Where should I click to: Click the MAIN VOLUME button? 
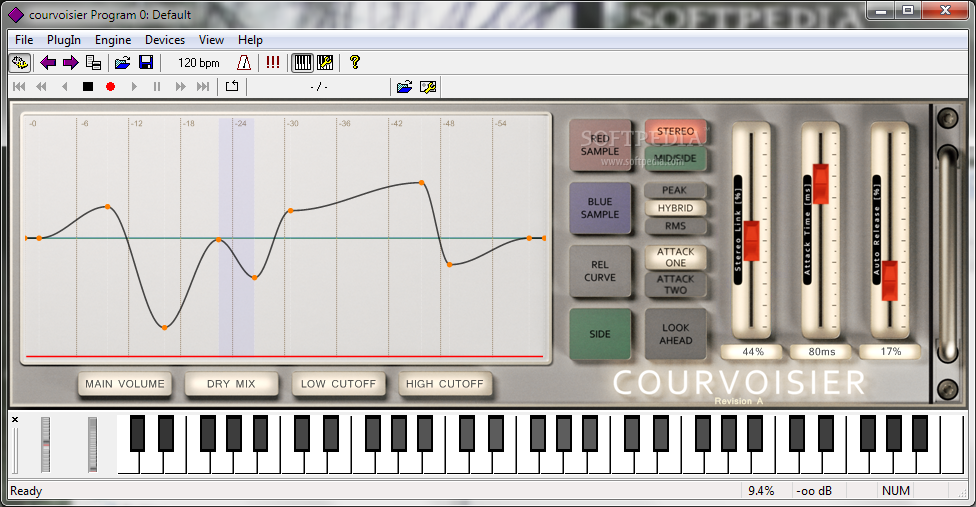click(x=125, y=384)
